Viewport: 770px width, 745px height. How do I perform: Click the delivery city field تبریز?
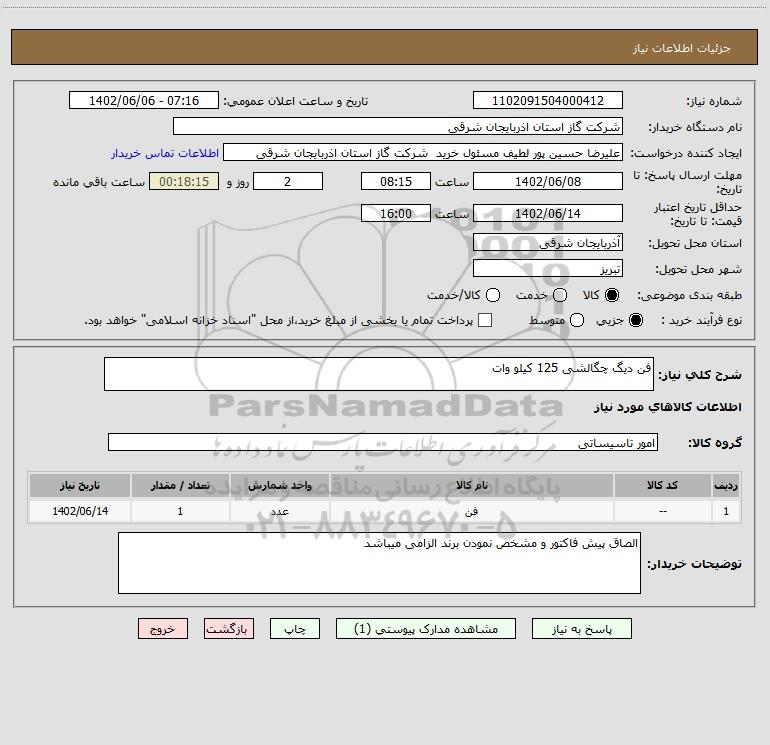tap(548, 269)
